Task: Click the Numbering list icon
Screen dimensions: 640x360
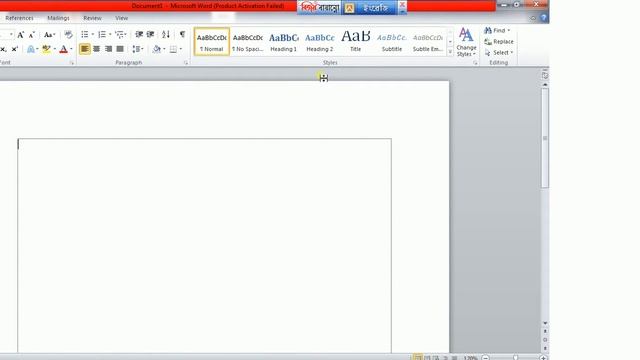Action: [102, 35]
